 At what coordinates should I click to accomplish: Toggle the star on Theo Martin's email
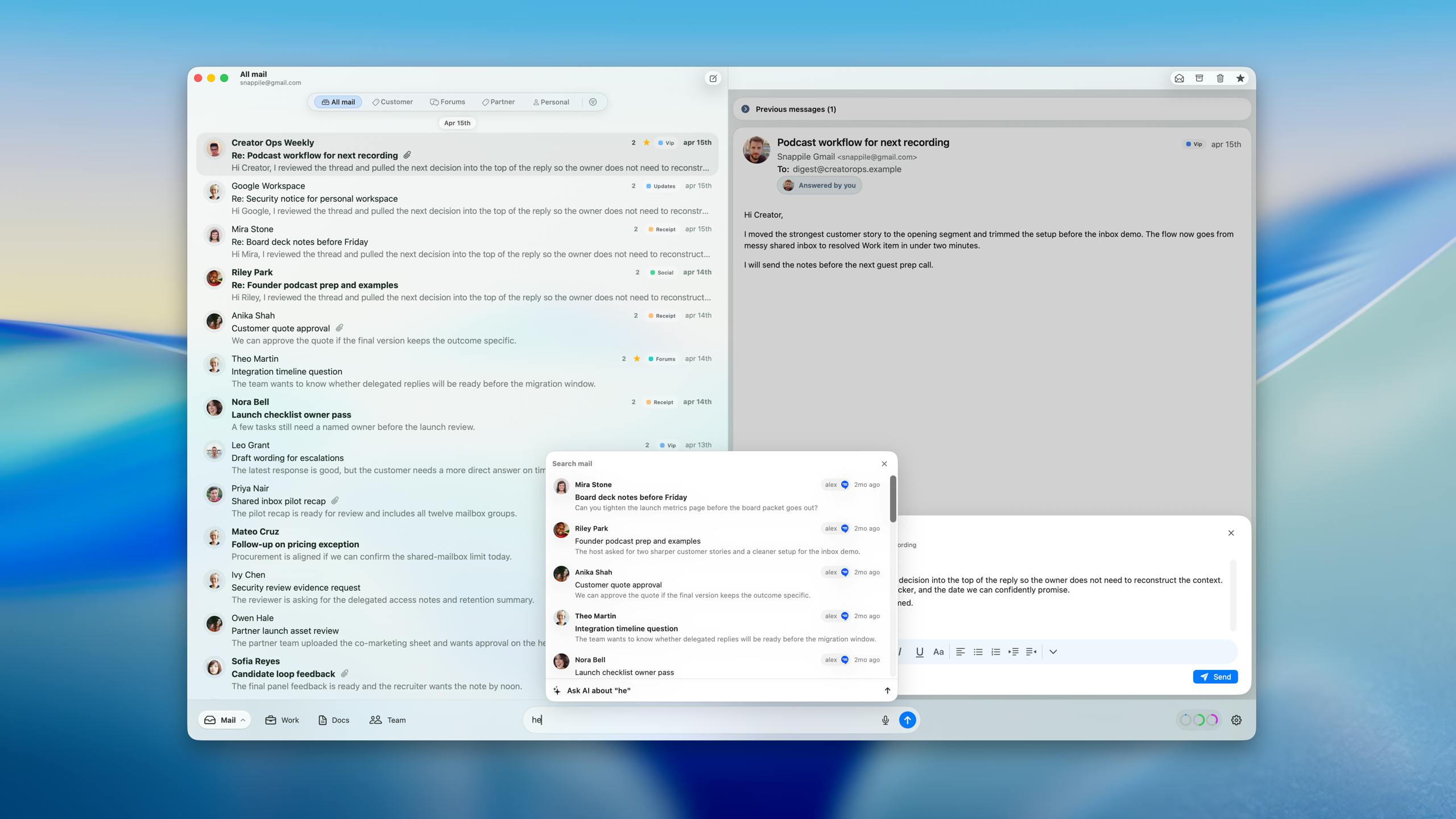[637, 359]
